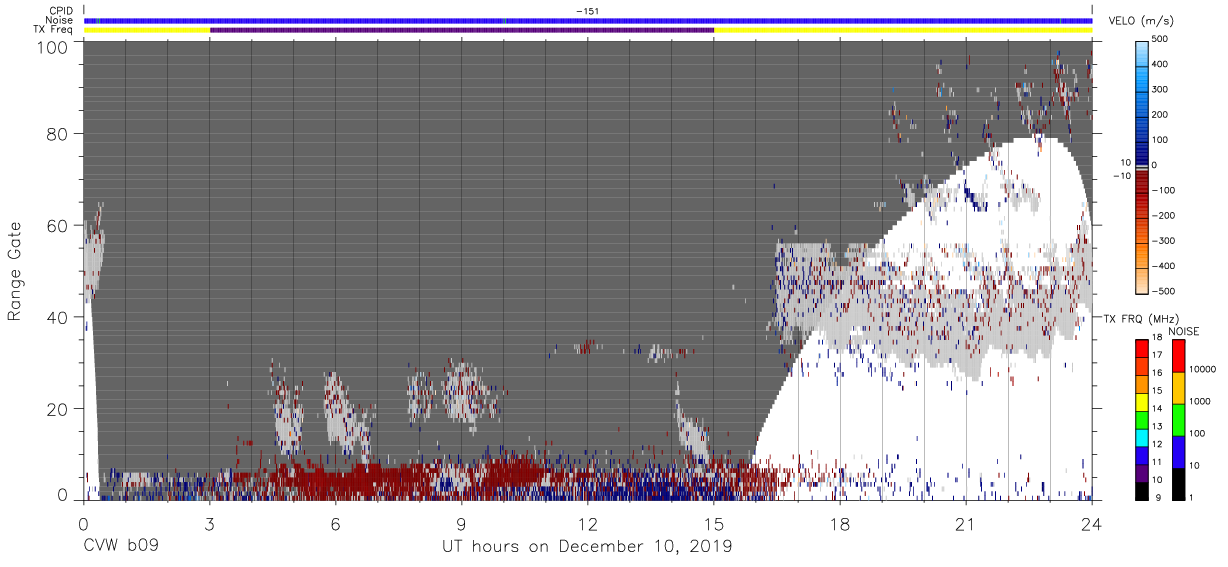Click the "NOISE" legend title
The width and height of the screenshot is (1228, 567).
click(x=1182, y=331)
